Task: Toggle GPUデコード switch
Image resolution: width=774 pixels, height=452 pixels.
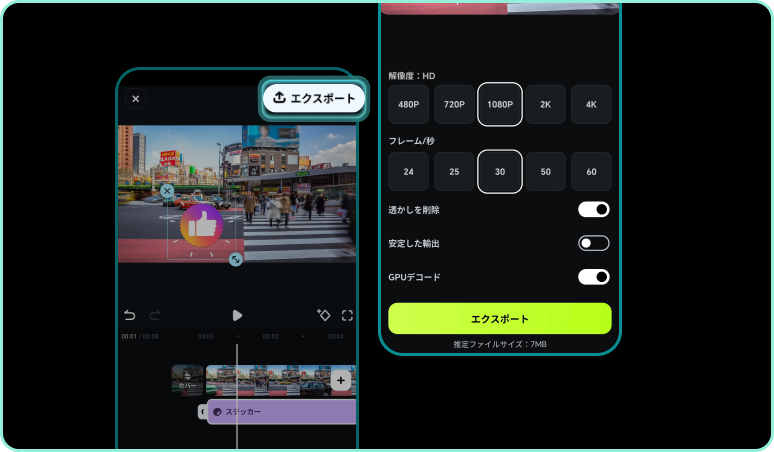Action: point(594,277)
